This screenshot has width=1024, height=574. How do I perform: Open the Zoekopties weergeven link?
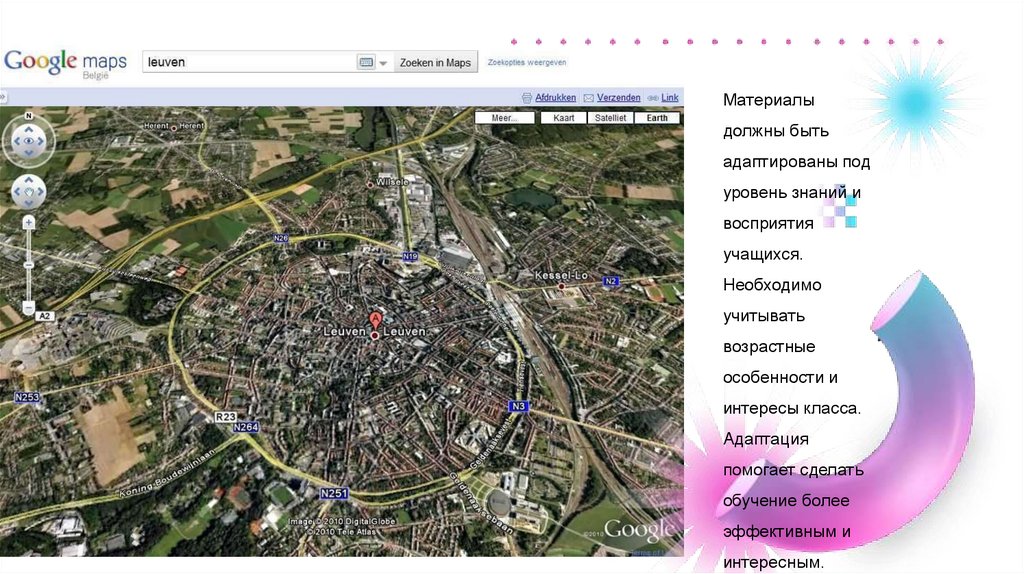[526, 63]
